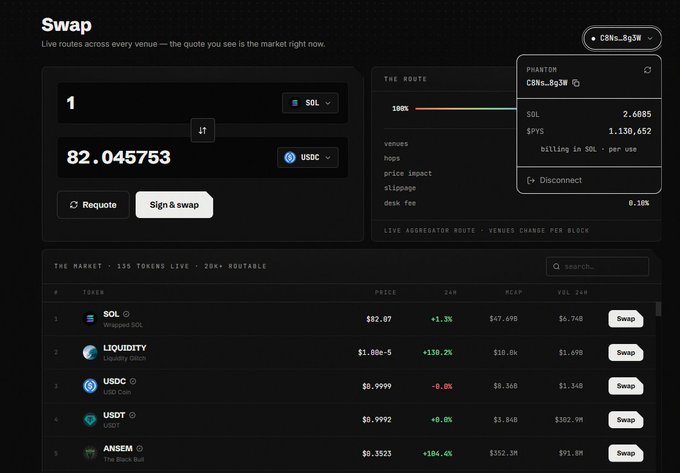The image size is (680, 473).
Task: Focus the market search field
Action: pos(597,266)
